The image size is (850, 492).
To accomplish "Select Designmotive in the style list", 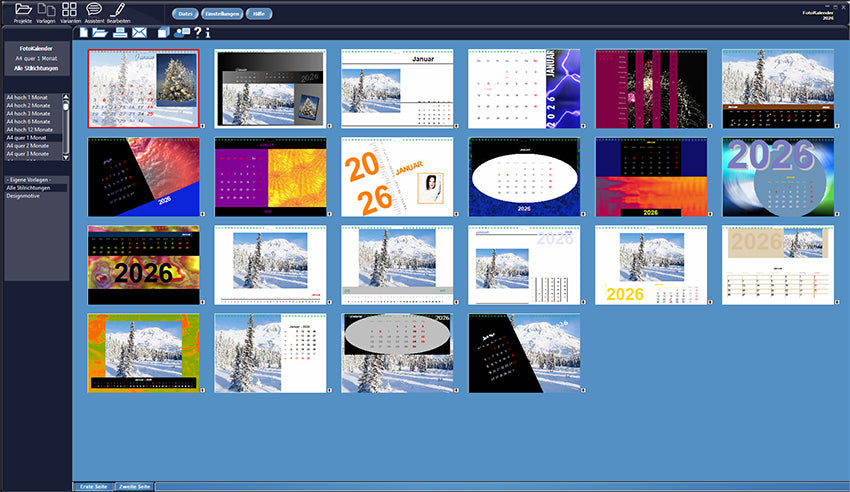I will point(24,196).
